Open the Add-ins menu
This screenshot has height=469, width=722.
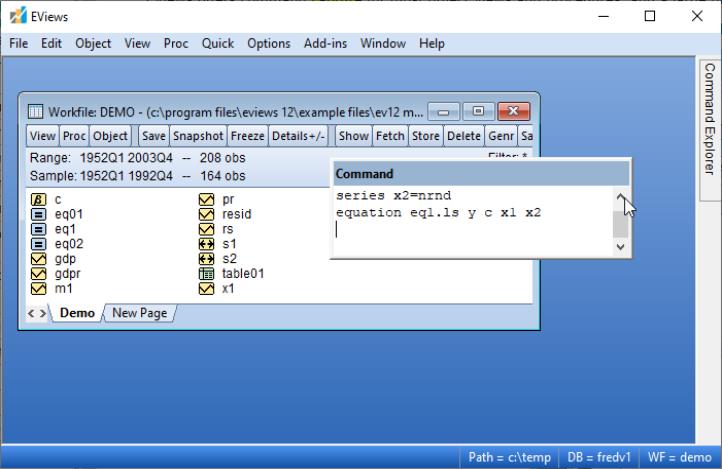point(326,44)
